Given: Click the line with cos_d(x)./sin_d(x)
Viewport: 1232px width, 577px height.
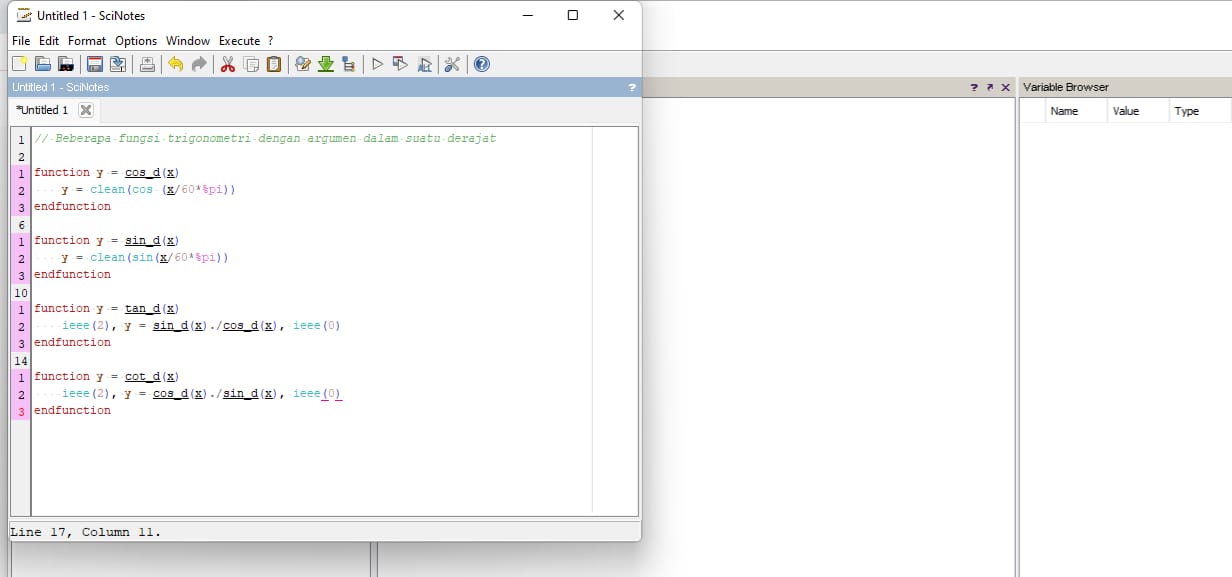Looking at the screenshot, I should [x=202, y=393].
